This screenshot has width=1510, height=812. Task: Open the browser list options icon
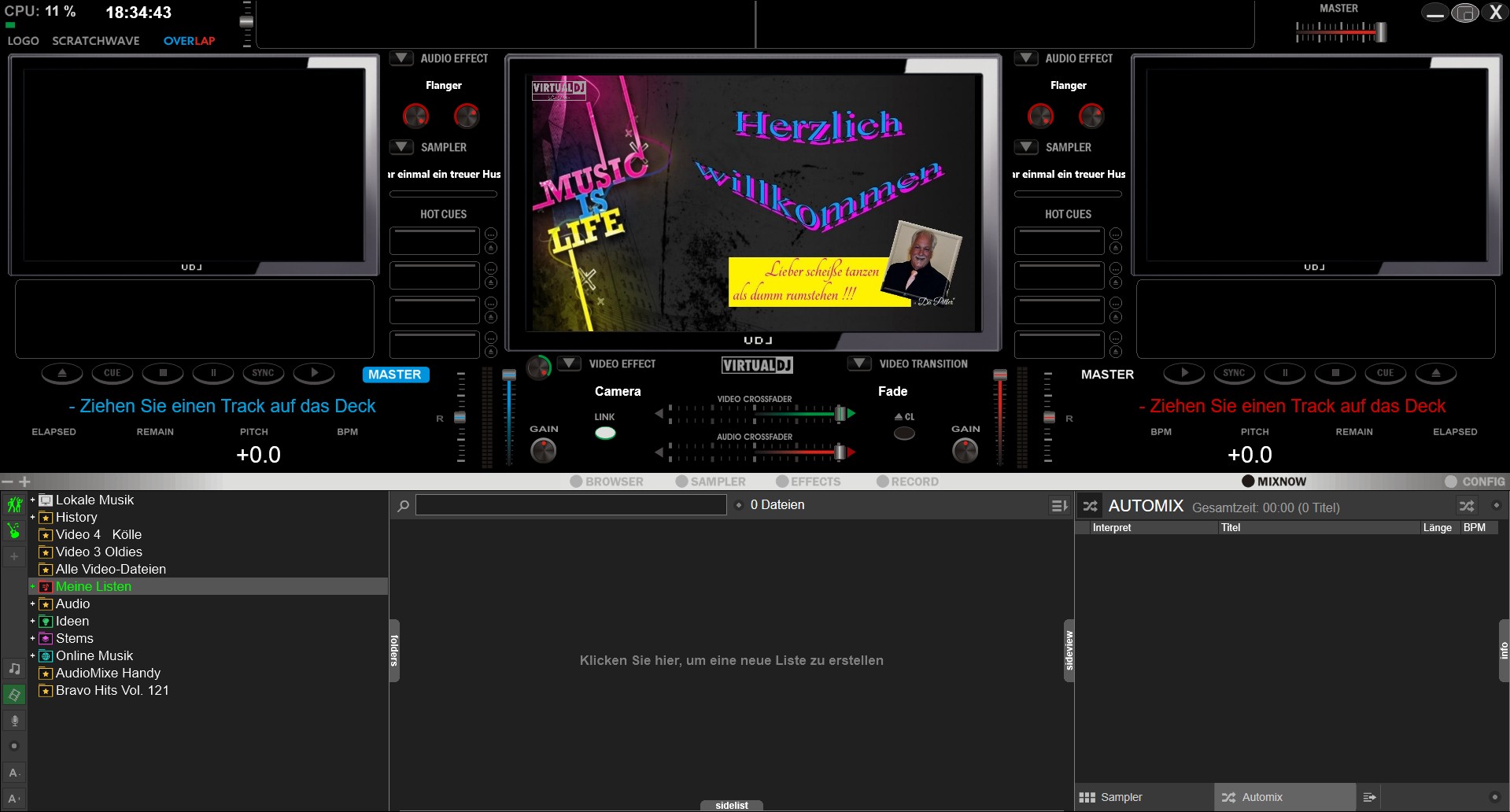1059,505
